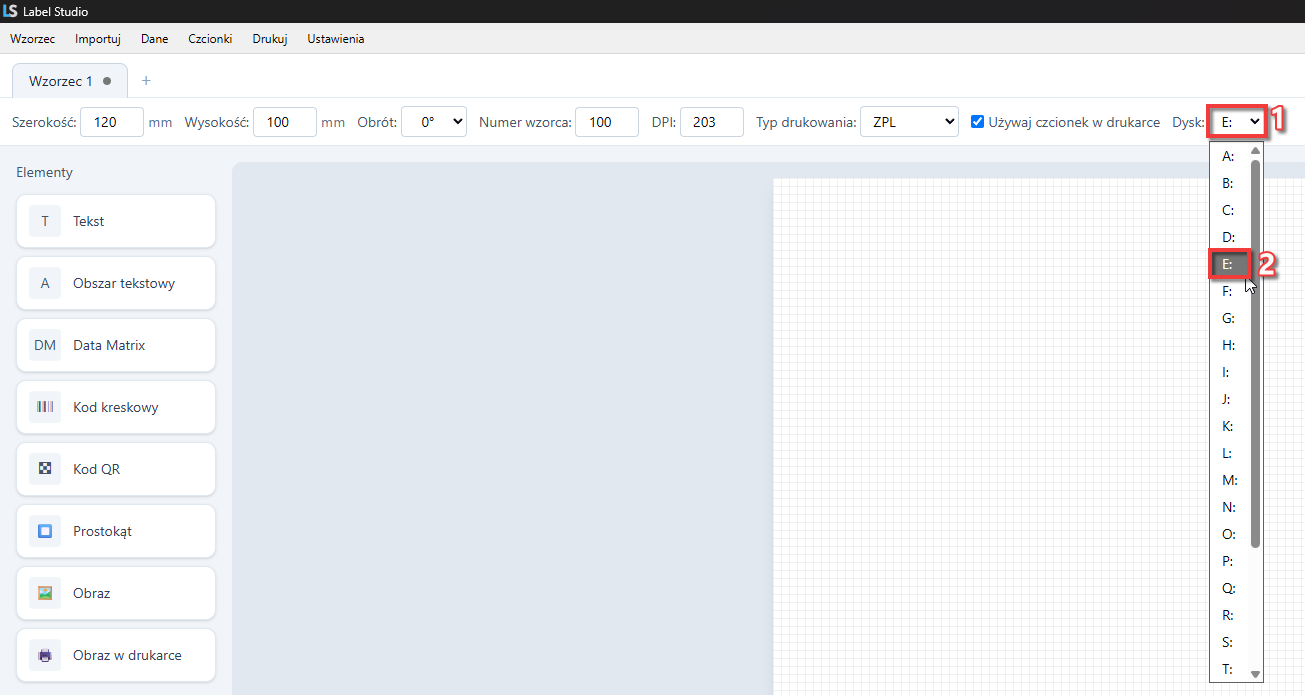The image size is (1305, 695).
Task: Open the Drukuj menu
Action: (270, 39)
